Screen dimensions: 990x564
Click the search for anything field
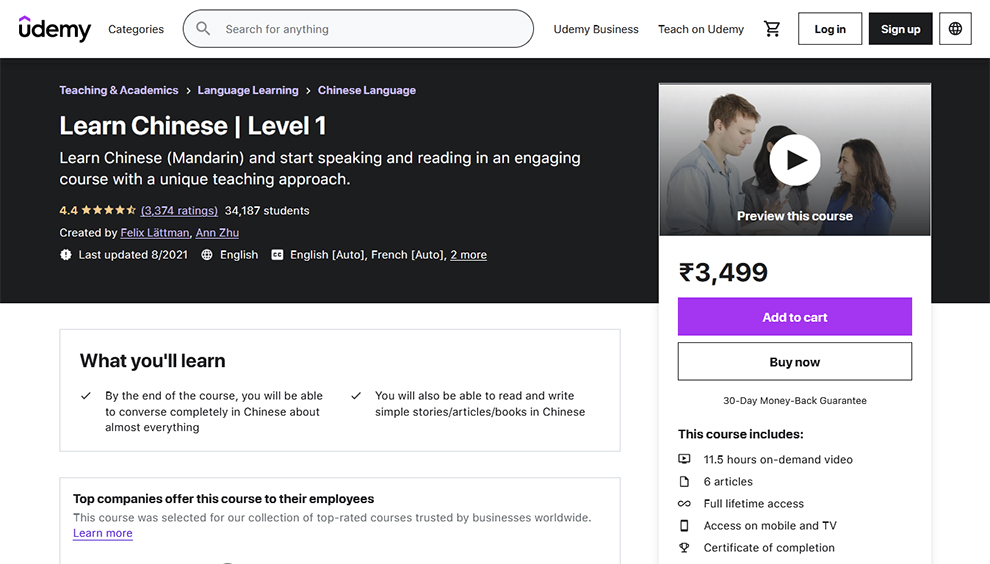click(x=370, y=29)
